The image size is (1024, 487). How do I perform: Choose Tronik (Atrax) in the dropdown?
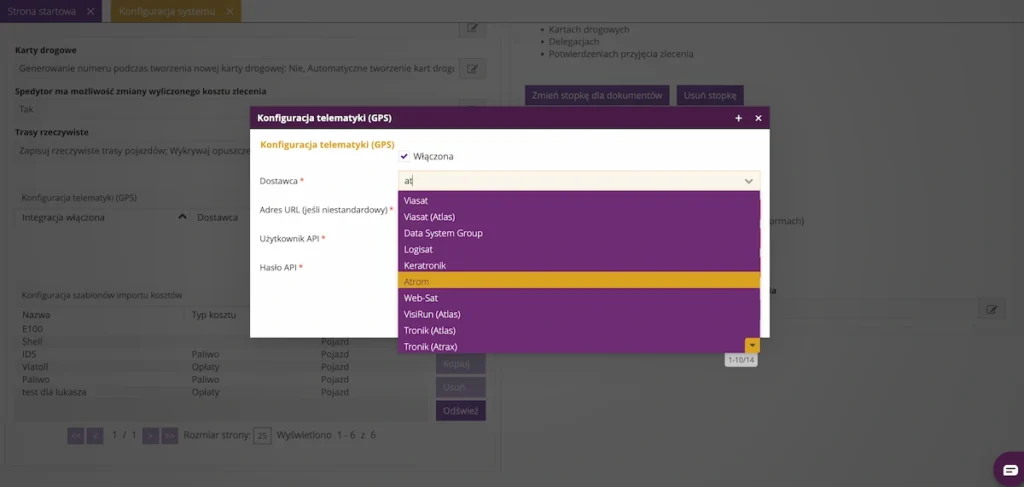[572, 347]
